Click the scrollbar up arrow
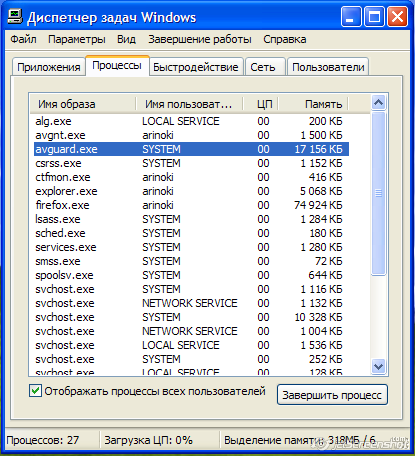 click(x=378, y=103)
